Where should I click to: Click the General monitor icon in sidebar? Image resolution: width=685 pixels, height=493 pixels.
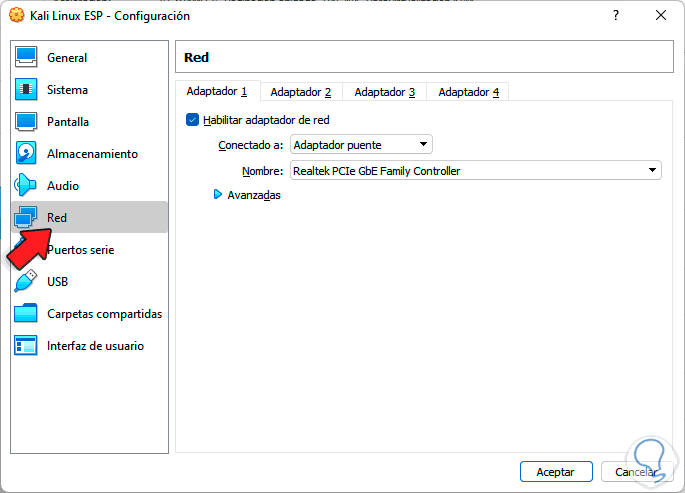click(27, 58)
